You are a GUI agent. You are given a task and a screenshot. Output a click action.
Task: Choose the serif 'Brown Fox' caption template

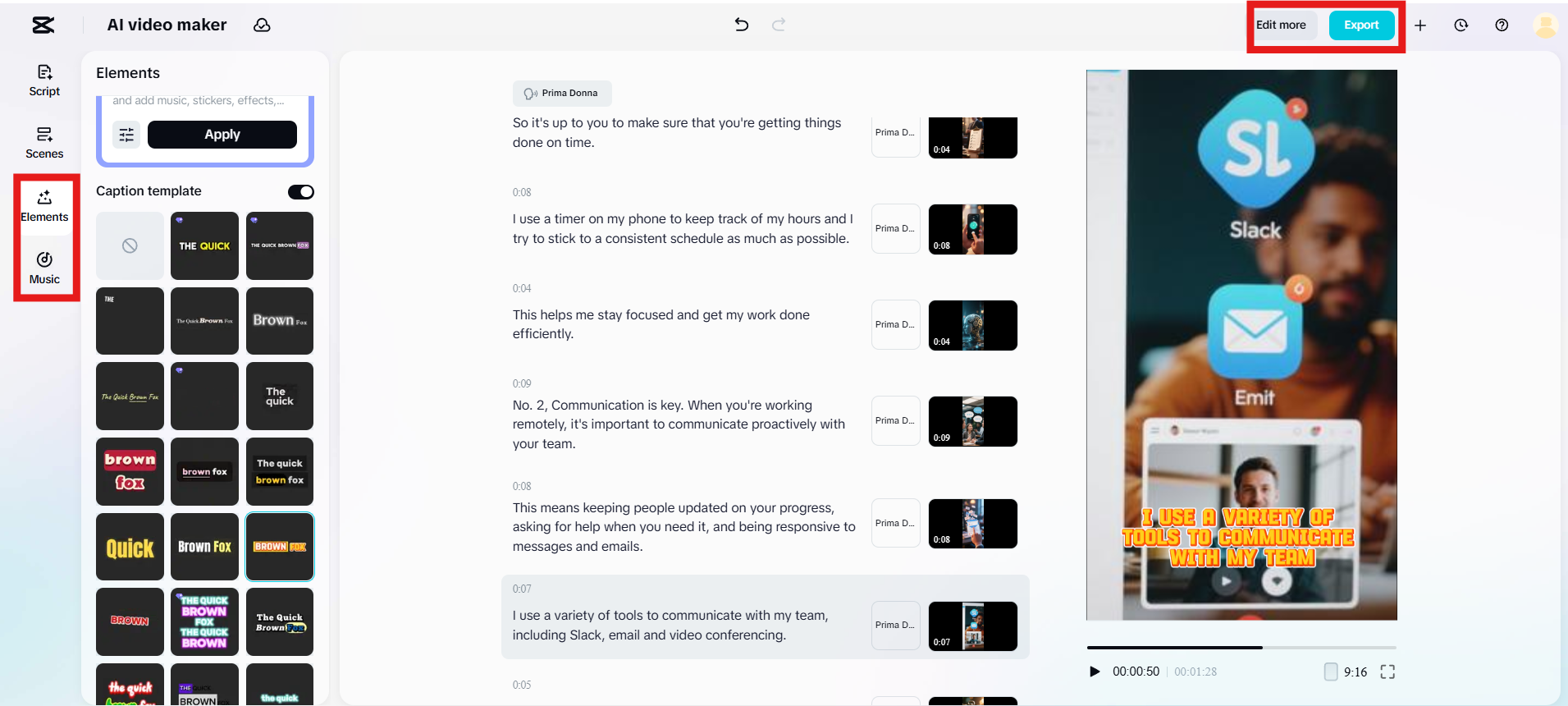[280, 321]
